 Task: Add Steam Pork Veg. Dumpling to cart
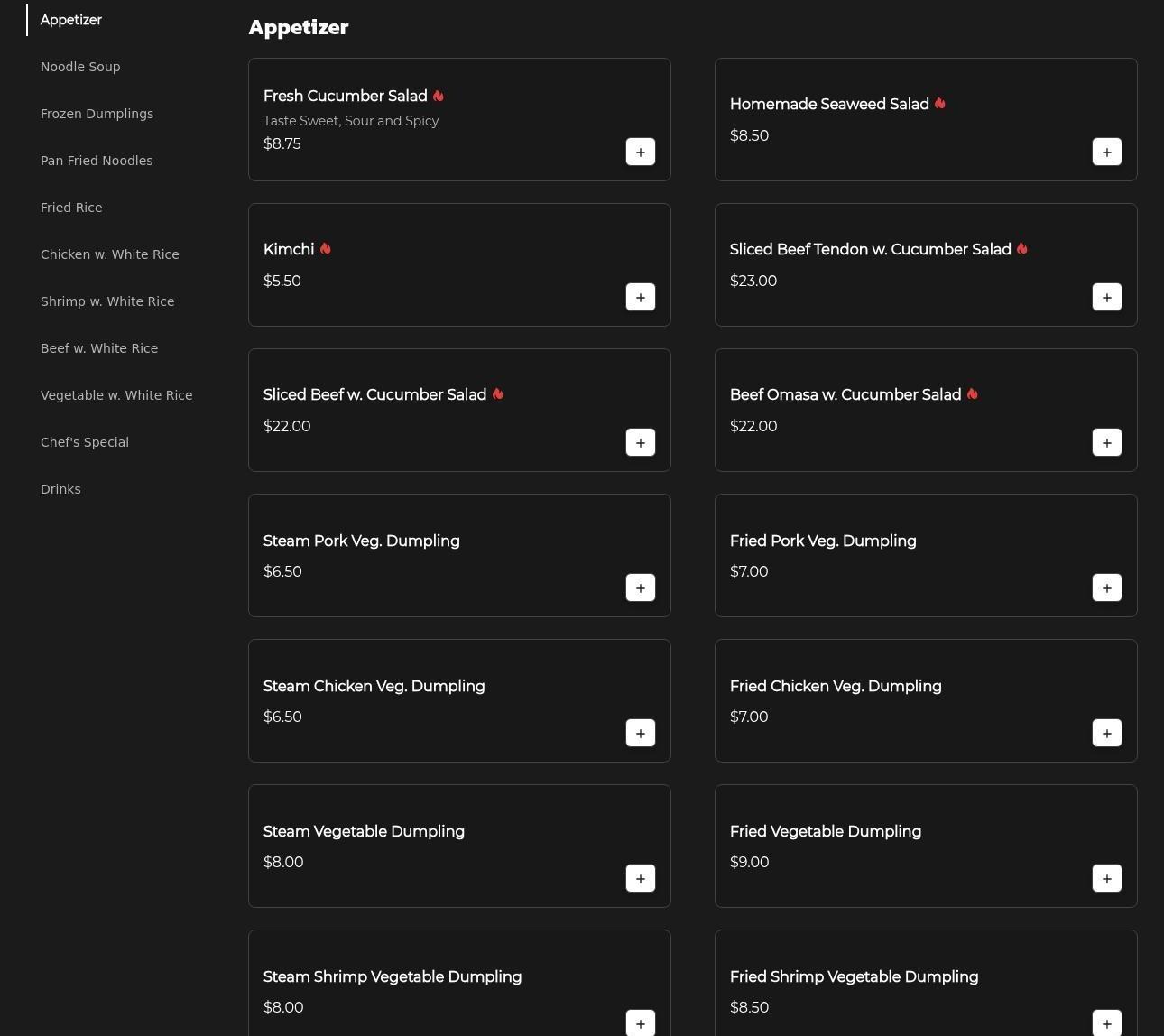(640, 587)
